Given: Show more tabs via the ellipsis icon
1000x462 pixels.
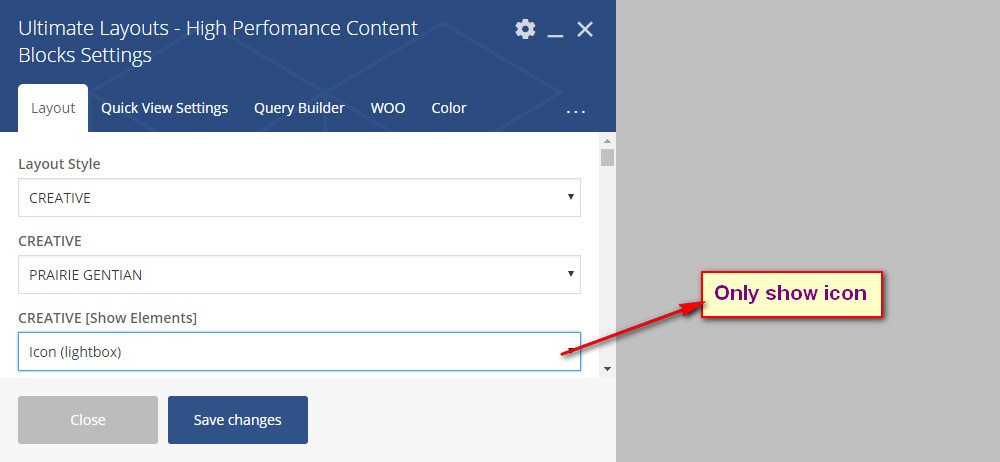Looking at the screenshot, I should point(576,111).
